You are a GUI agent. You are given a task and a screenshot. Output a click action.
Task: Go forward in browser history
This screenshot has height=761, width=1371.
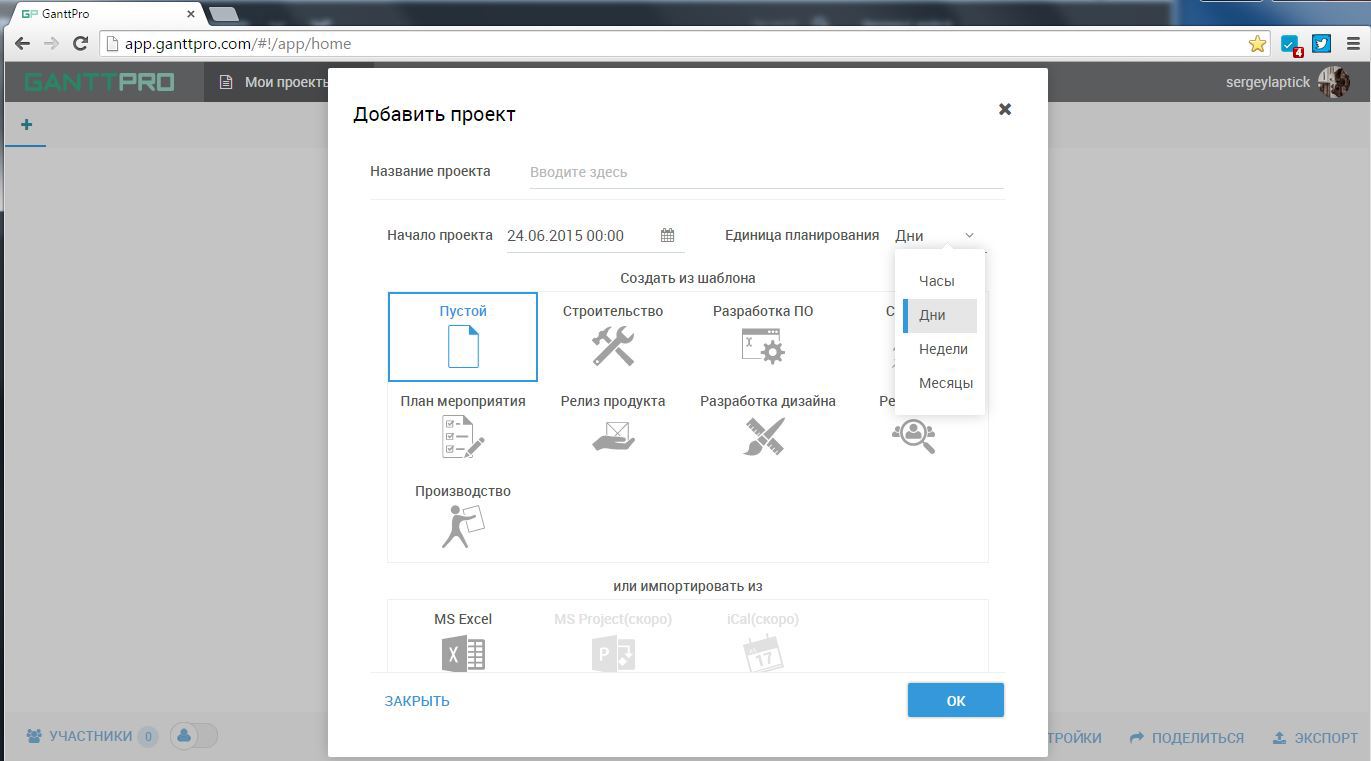click(51, 44)
